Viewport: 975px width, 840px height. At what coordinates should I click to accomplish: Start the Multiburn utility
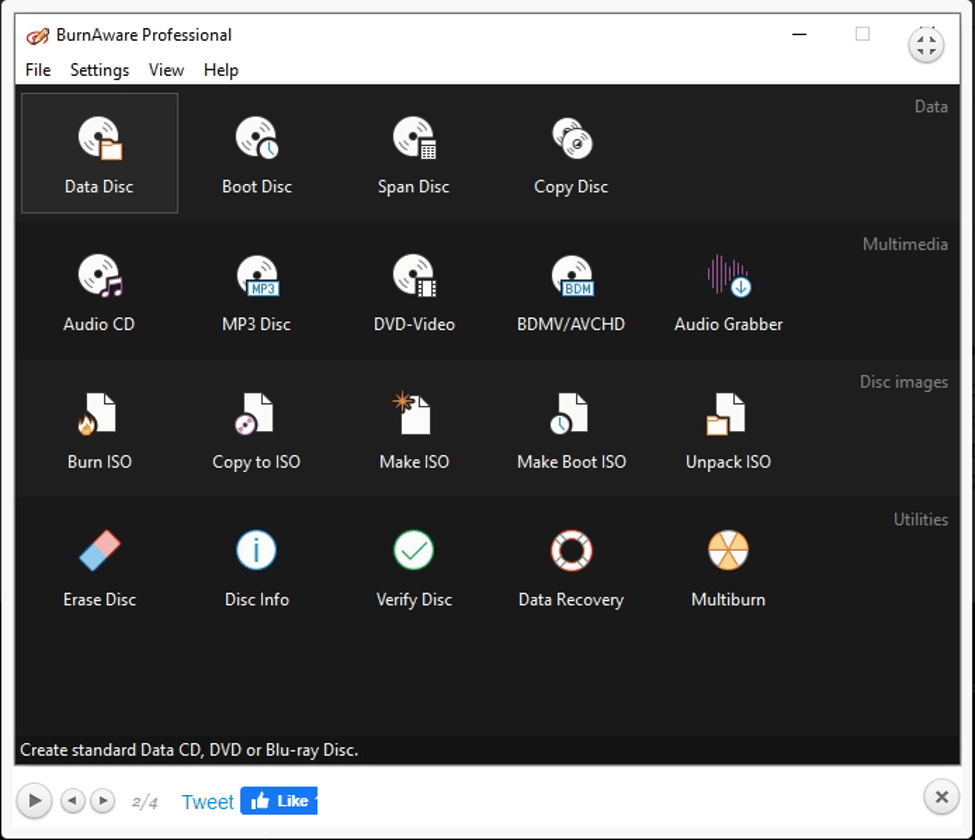tap(728, 567)
